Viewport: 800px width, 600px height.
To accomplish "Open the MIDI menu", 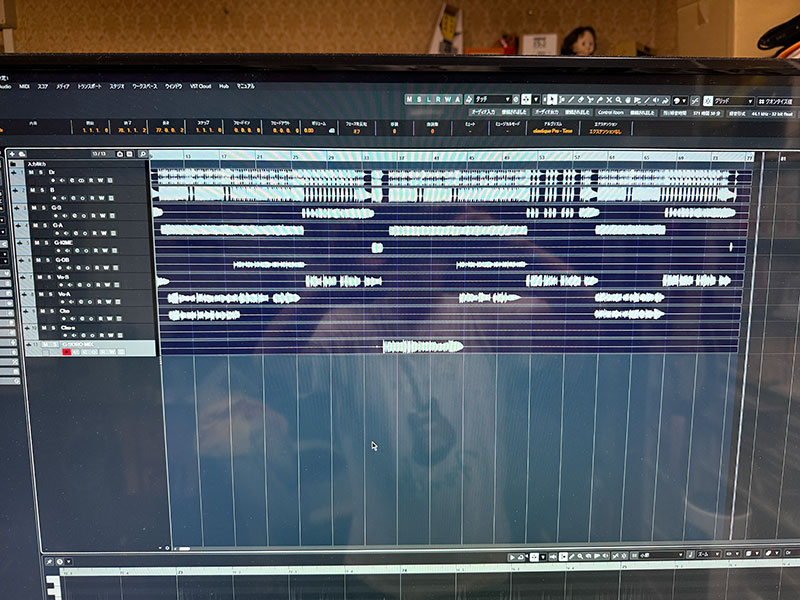I will 24,86.
